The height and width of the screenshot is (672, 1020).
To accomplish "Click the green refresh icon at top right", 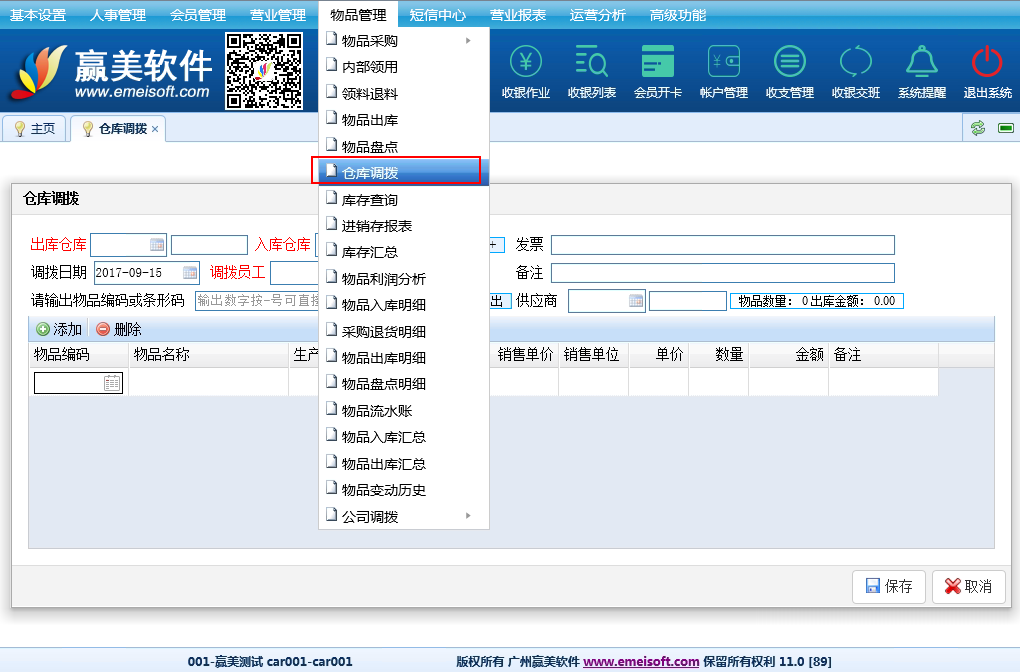I will [977, 128].
